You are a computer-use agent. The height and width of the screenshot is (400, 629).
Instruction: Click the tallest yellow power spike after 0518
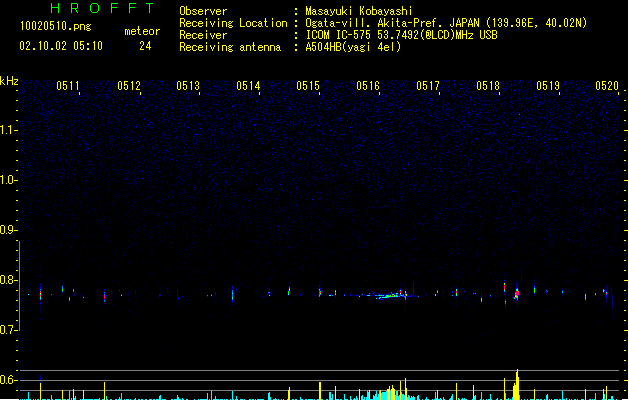pos(517,384)
